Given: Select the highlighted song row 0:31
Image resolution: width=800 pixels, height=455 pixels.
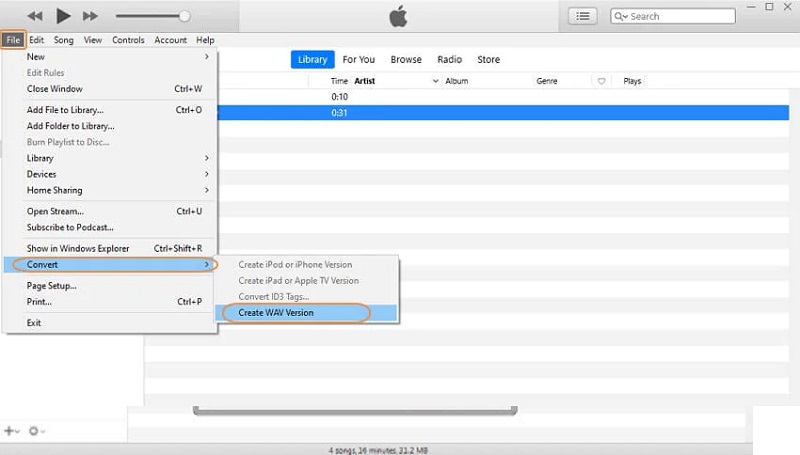Looking at the screenshot, I should pos(503,113).
